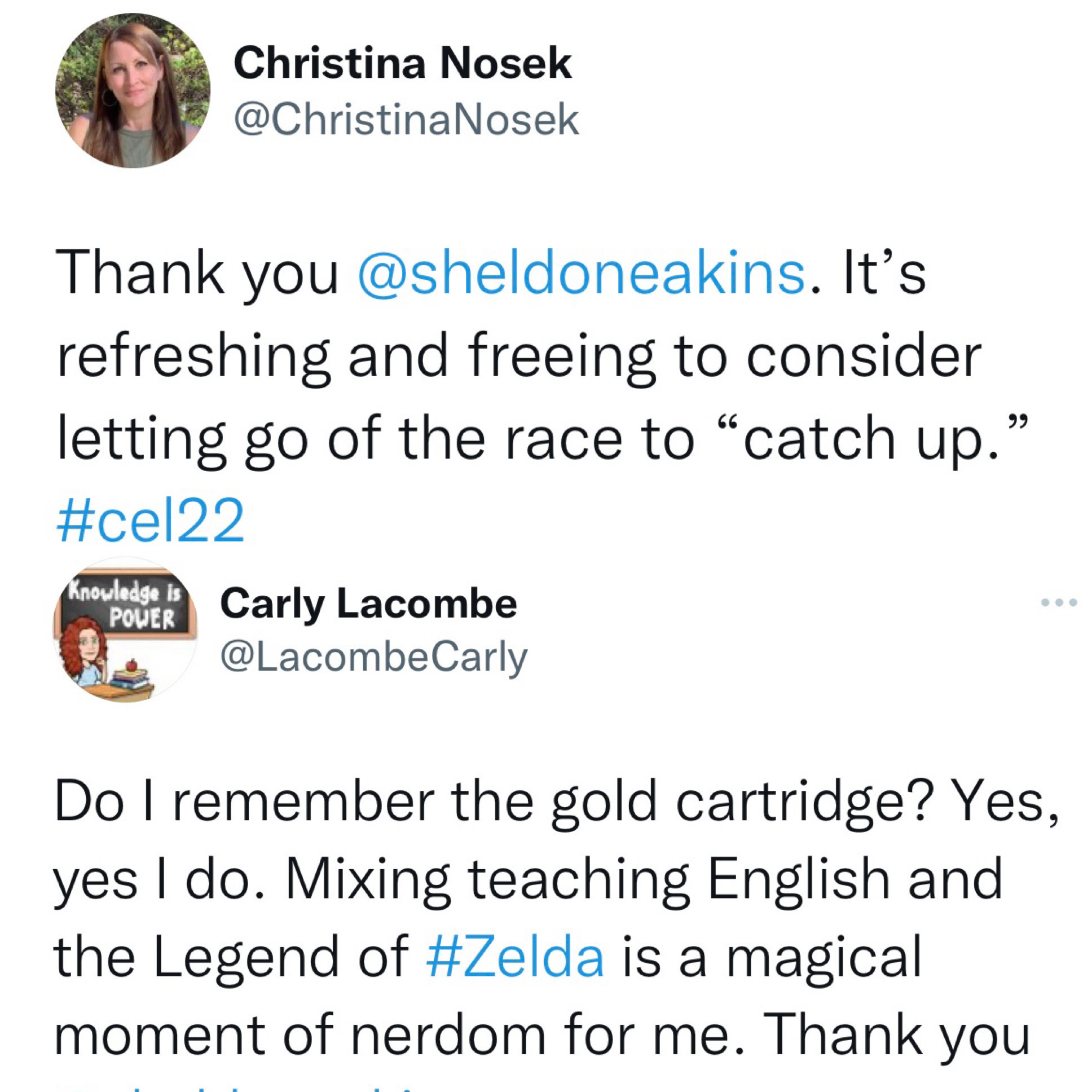Open the more options three-dot menu

1058,603
